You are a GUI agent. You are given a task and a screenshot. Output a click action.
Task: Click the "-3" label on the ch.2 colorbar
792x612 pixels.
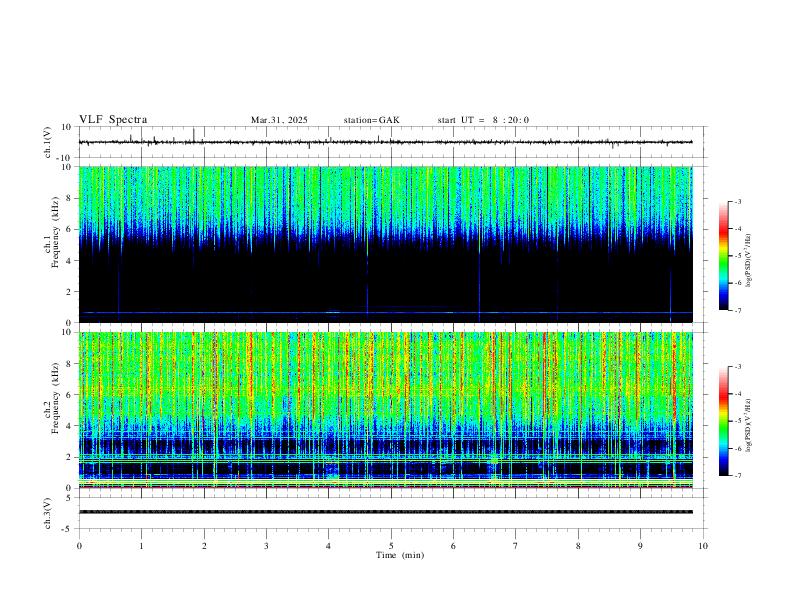tap(738, 367)
